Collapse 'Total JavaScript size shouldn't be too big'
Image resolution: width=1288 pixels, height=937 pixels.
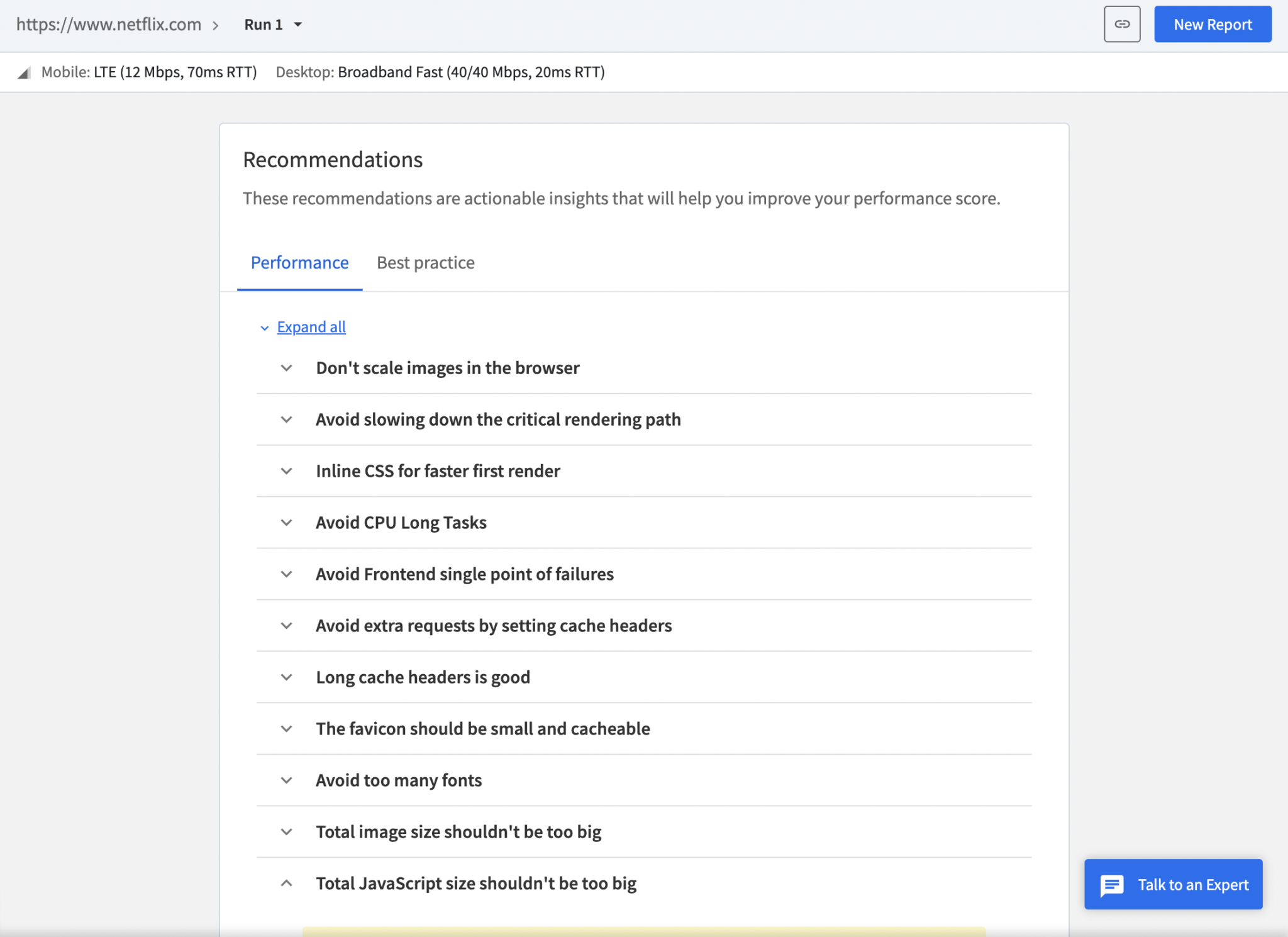coord(287,883)
